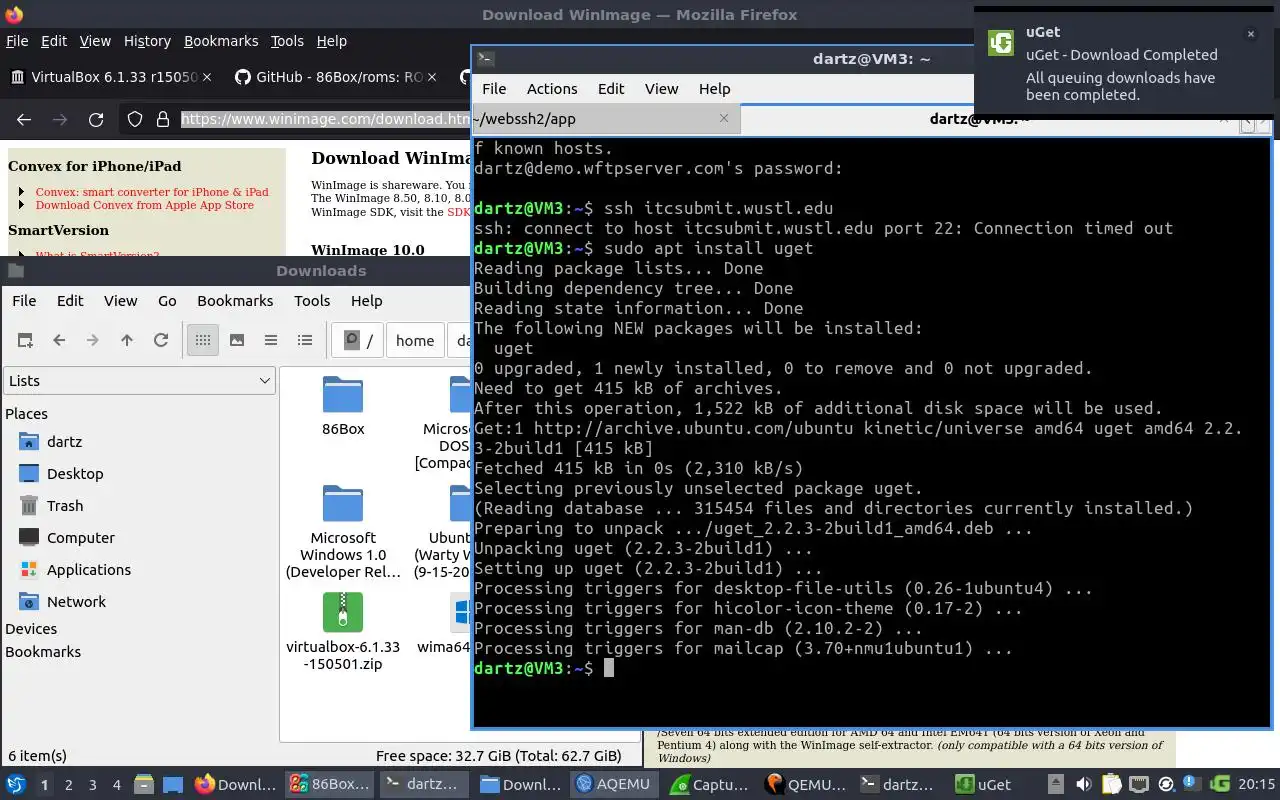This screenshot has height=800, width=1280.
Task: Switch to 86Box taskbar window
Action: tap(330, 784)
